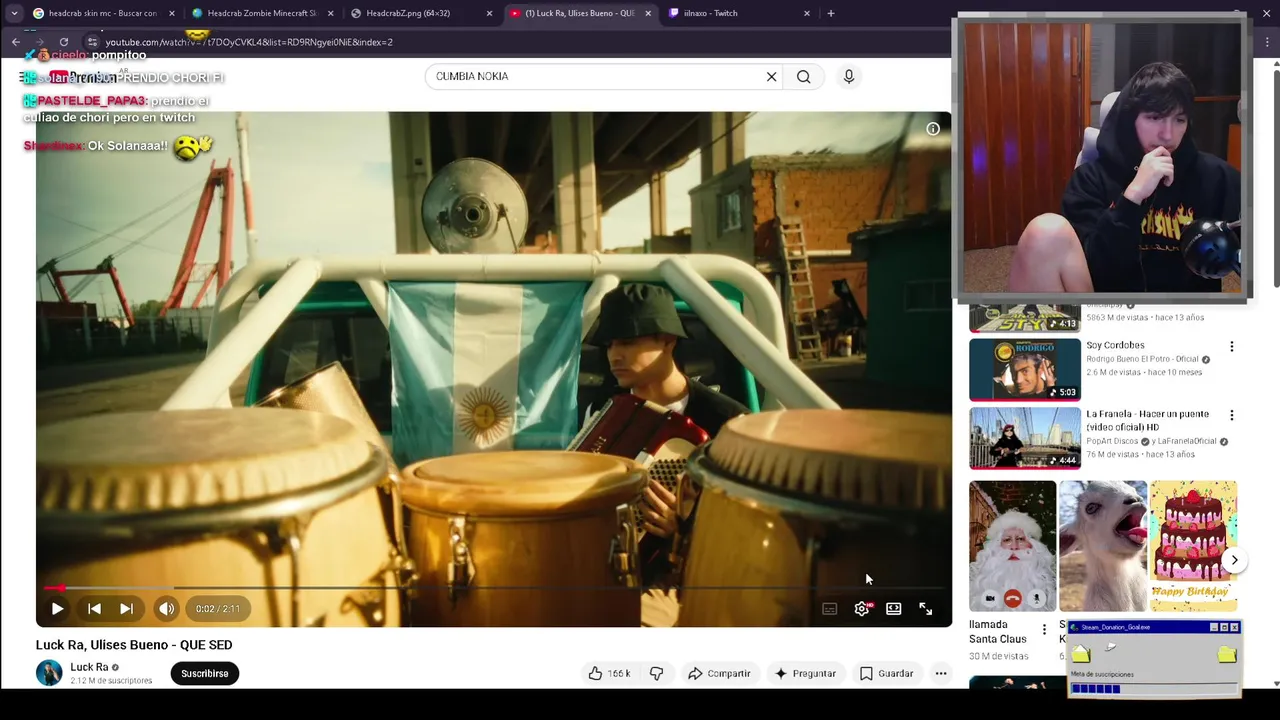Click right folder icon in donation window
1280x720 pixels.
(1227, 654)
